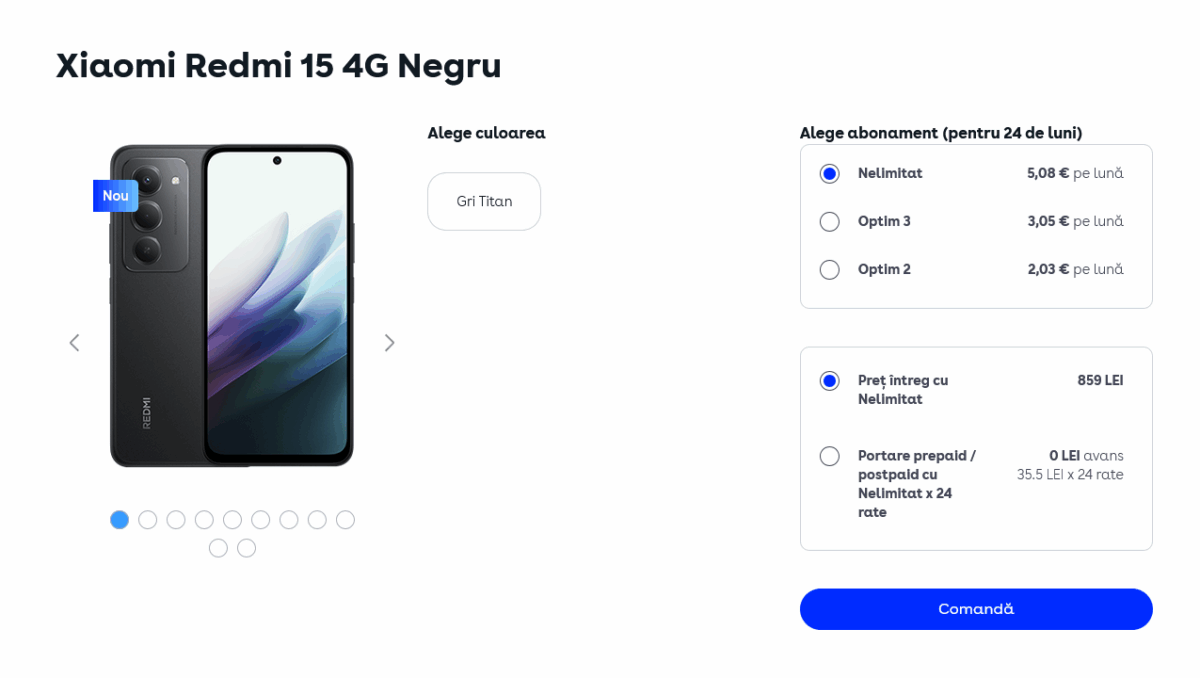
Task: Select Portare prepaid / postpaid 24 rate option
Action: click(829, 457)
